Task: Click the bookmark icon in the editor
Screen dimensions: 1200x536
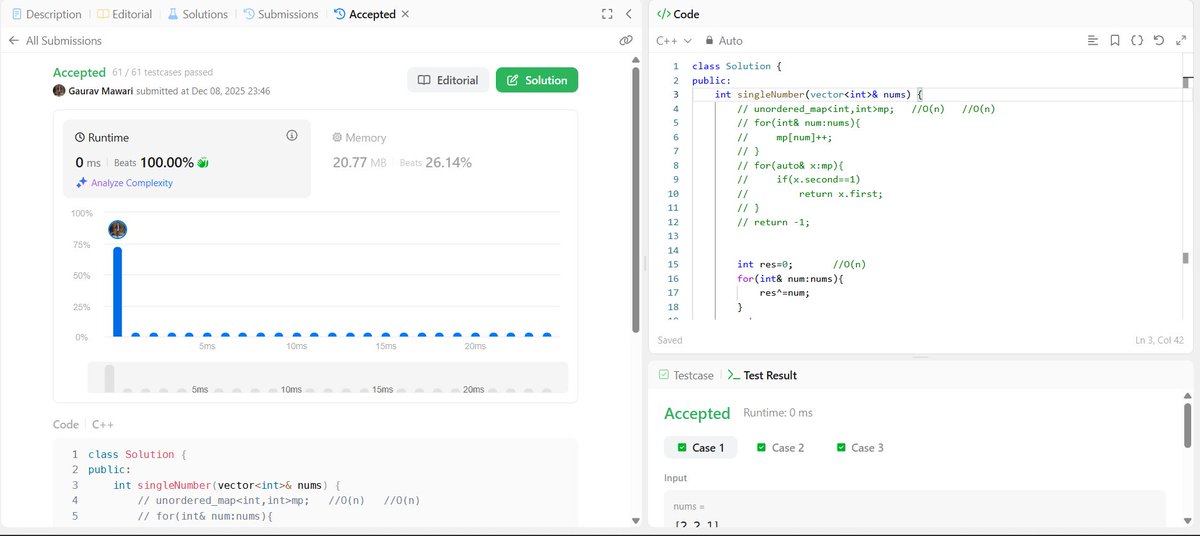Action: click(1114, 41)
